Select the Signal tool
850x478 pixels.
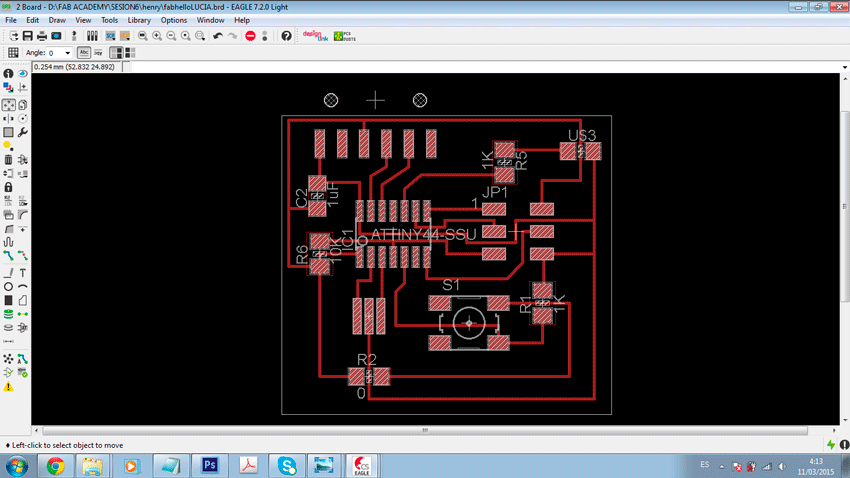22,314
